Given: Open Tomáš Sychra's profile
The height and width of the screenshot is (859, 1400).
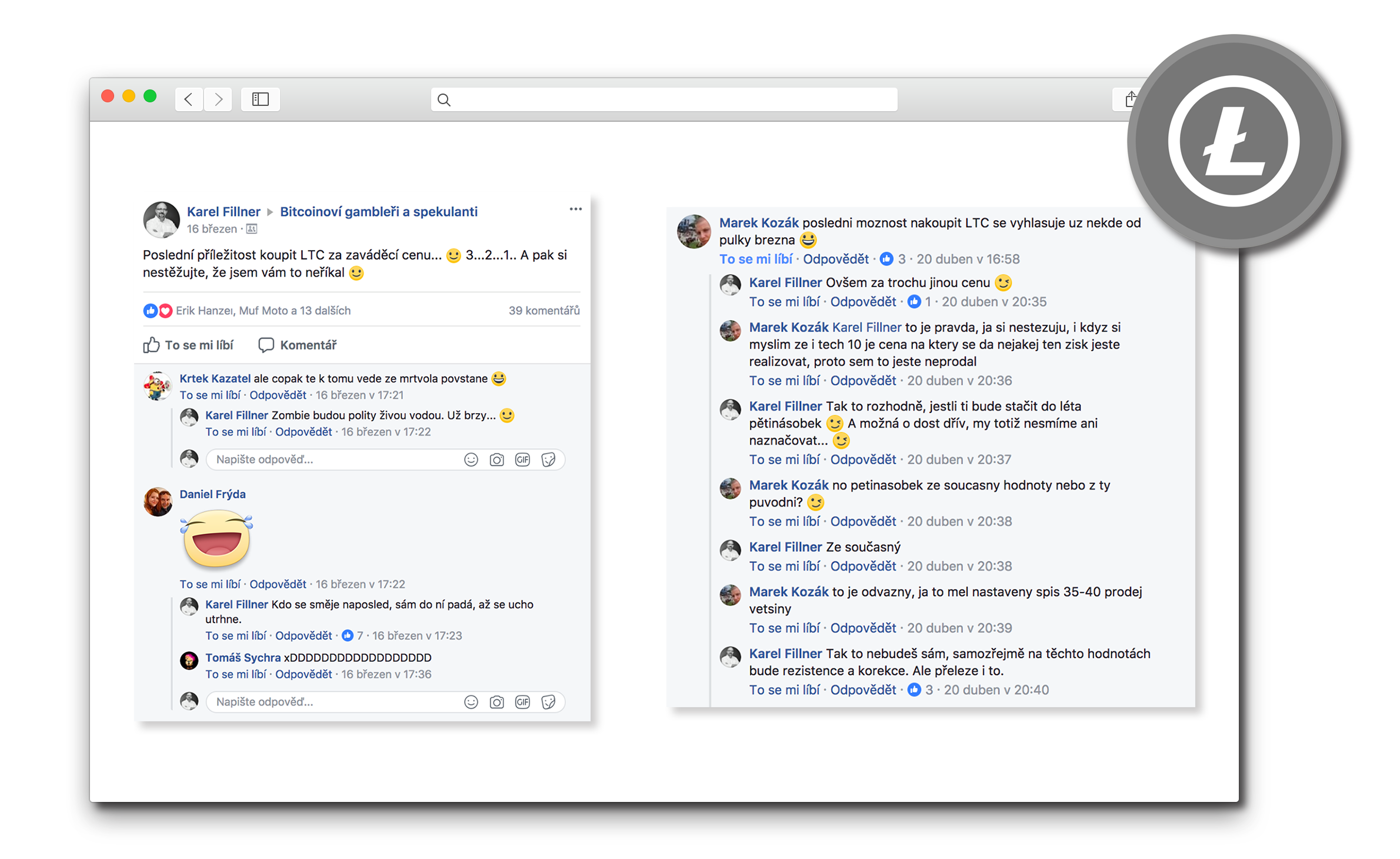Looking at the screenshot, I should [243, 658].
